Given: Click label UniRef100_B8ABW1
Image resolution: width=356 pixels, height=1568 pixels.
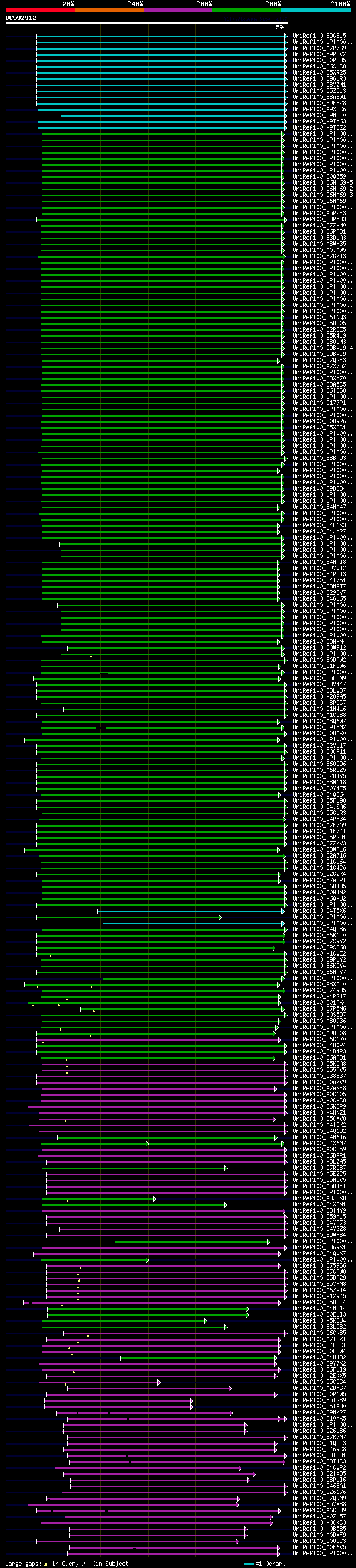Looking at the screenshot, I should click(x=319, y=97).
